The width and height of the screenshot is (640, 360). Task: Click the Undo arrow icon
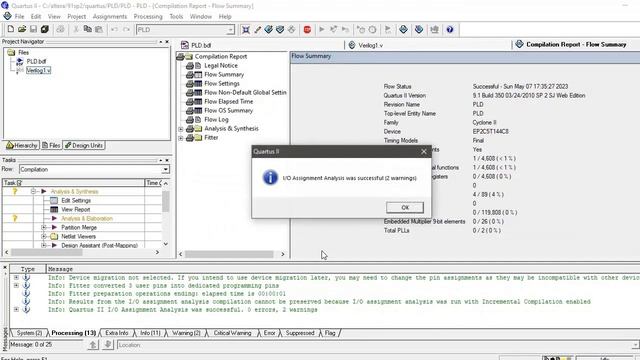tap(114, 29)
